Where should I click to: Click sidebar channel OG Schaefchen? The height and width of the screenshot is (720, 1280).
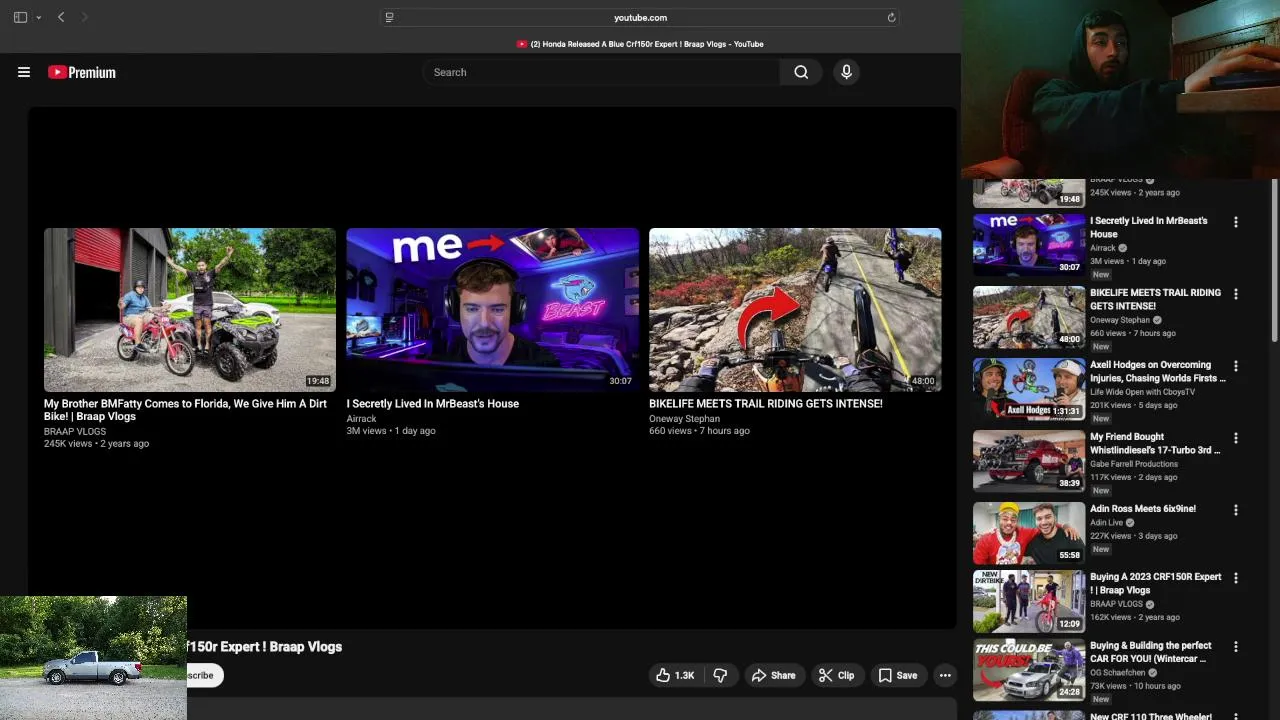click(x=1116, y=673)
